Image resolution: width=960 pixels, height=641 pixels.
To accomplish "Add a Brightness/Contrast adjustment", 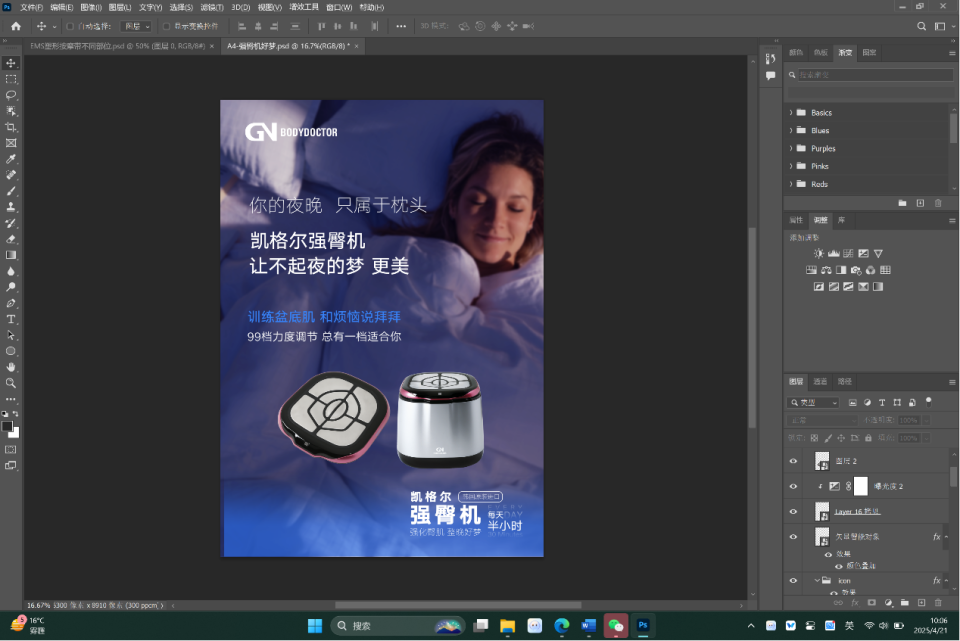I will coord(819,253).
